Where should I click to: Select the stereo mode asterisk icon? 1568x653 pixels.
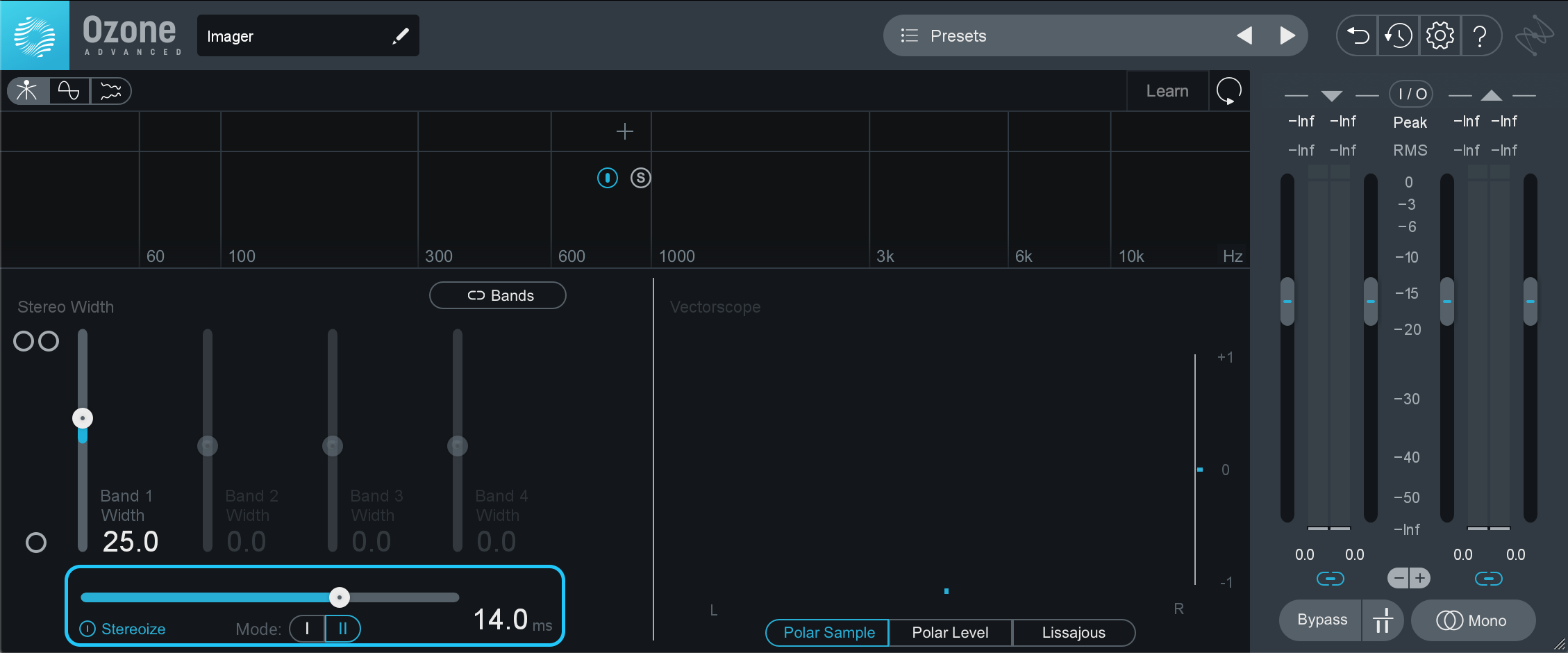coord(28,91)
